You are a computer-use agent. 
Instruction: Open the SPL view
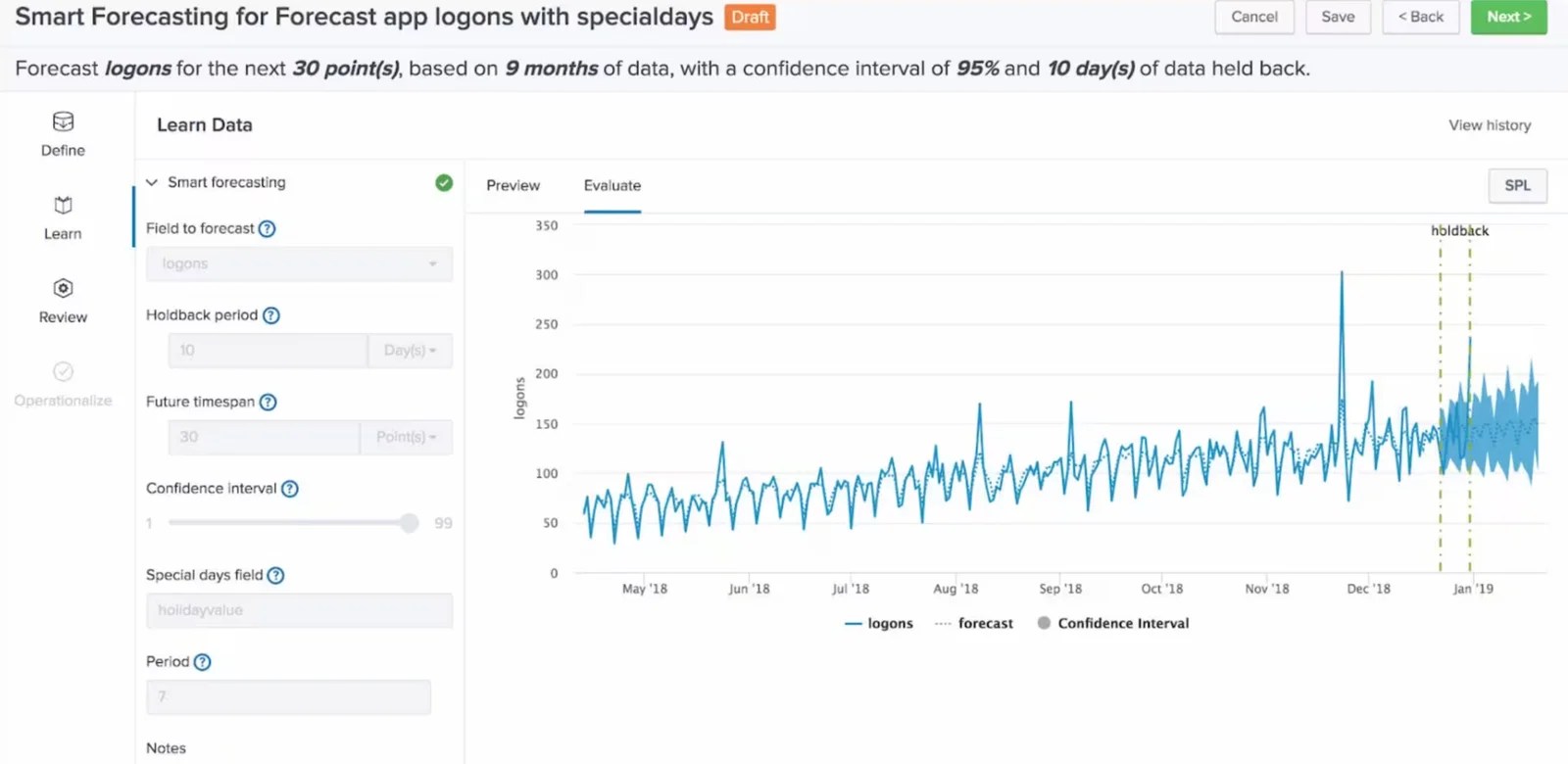click(1517, 185)
